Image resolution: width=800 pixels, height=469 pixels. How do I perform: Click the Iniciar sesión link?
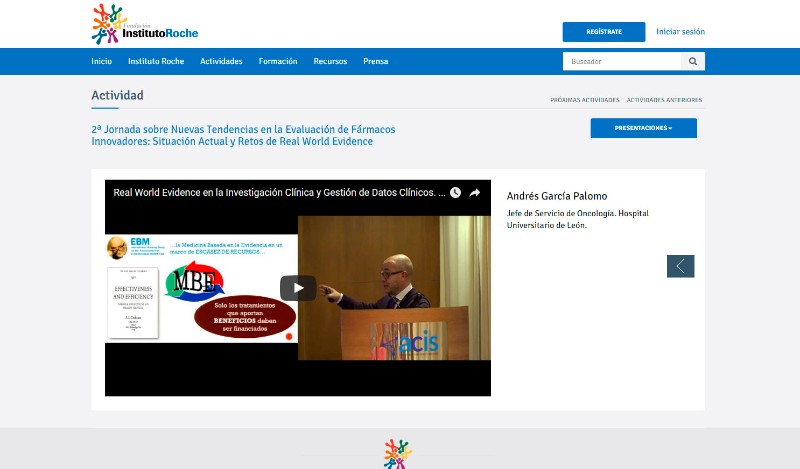(681, 32)
